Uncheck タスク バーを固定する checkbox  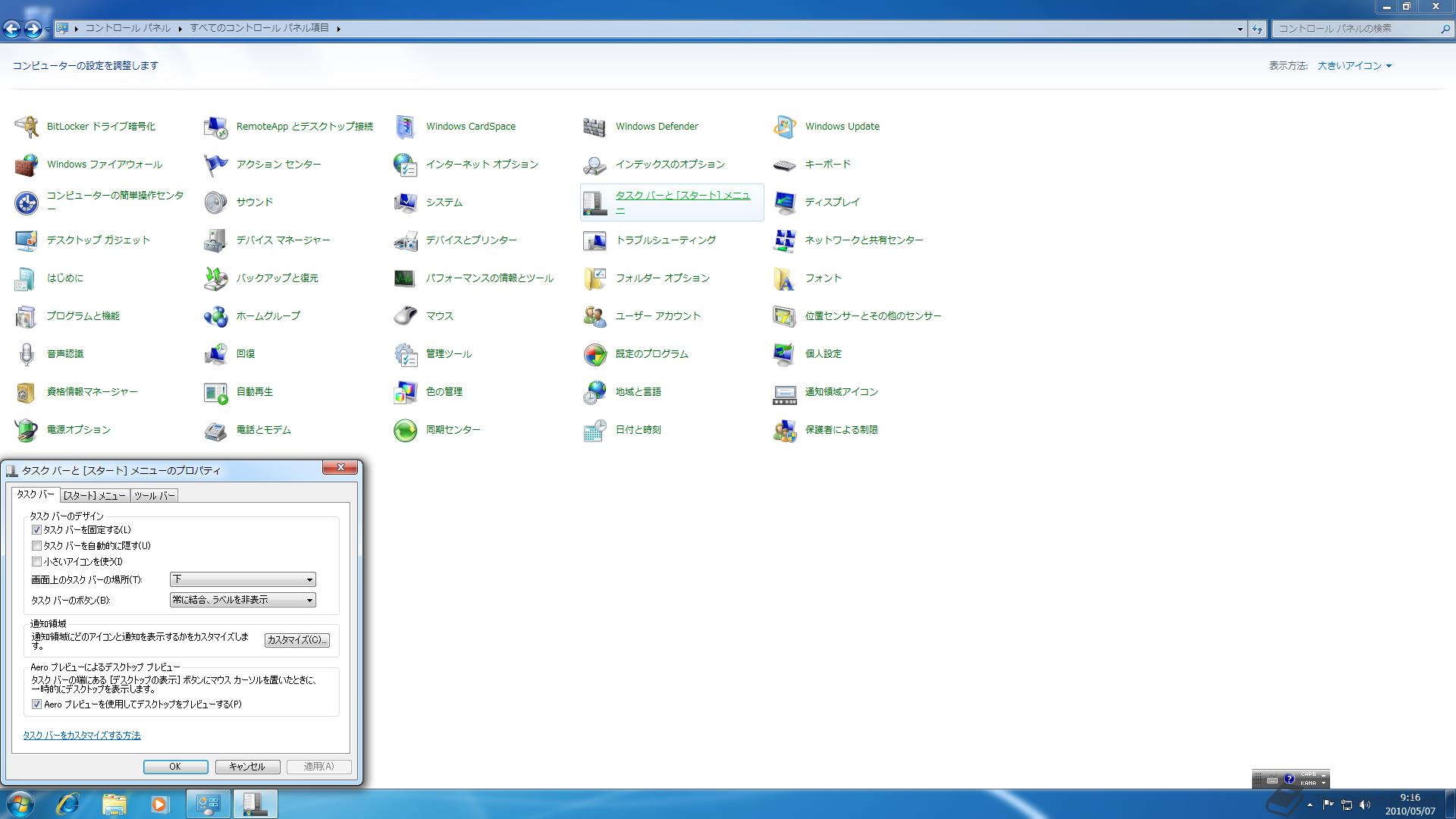coord(36,530)
